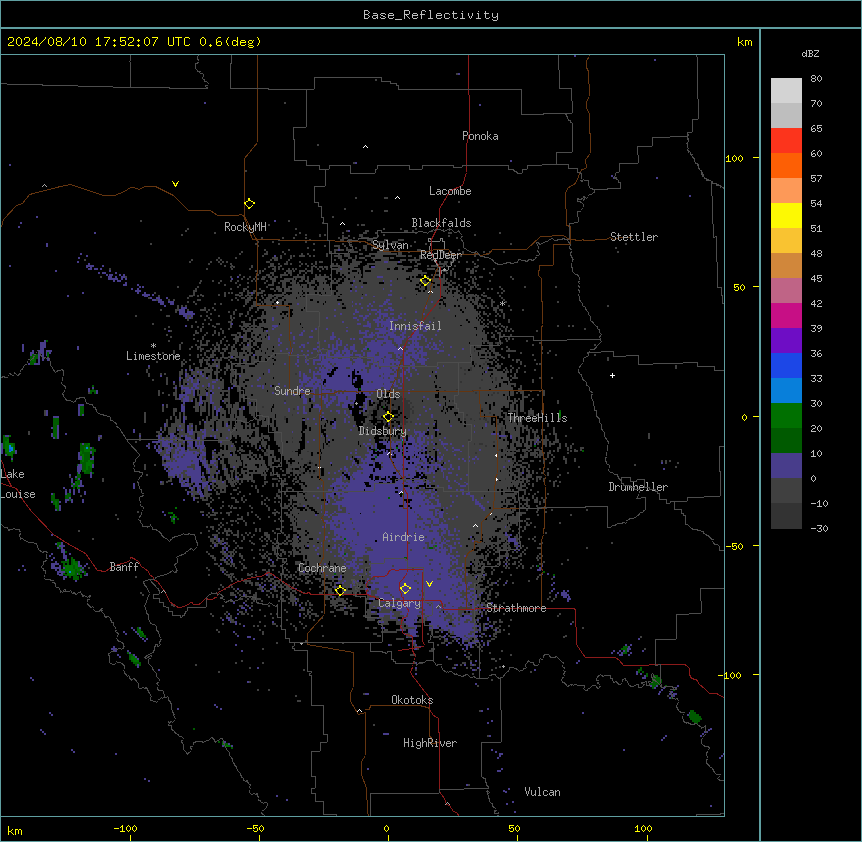Click the Limestone label
The height and width of the screenshot is (842, 862).
tap(153, 356)
